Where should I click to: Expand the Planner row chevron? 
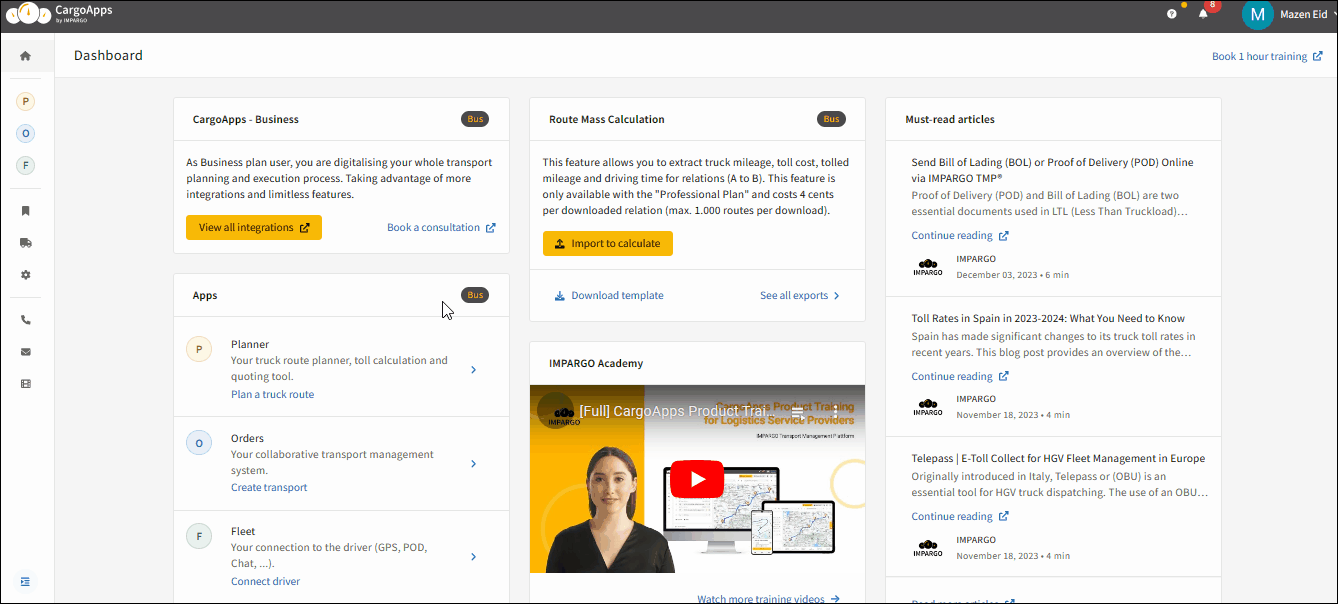click(x=473, y=370)
